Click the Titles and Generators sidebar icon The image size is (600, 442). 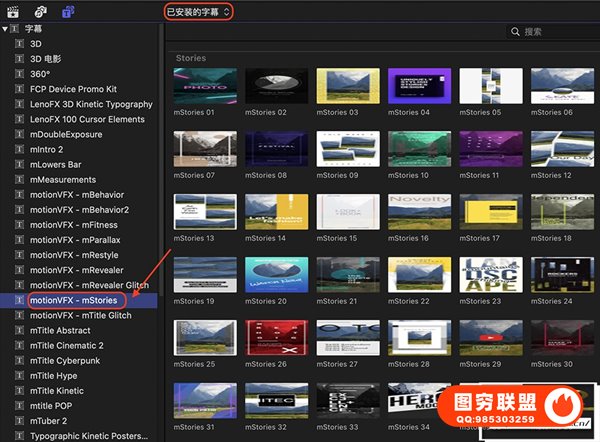coord(68,11)
